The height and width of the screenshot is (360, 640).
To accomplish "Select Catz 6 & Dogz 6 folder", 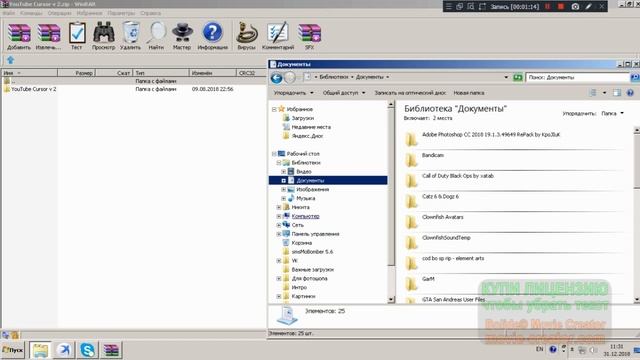I will (x=440, y=197).
